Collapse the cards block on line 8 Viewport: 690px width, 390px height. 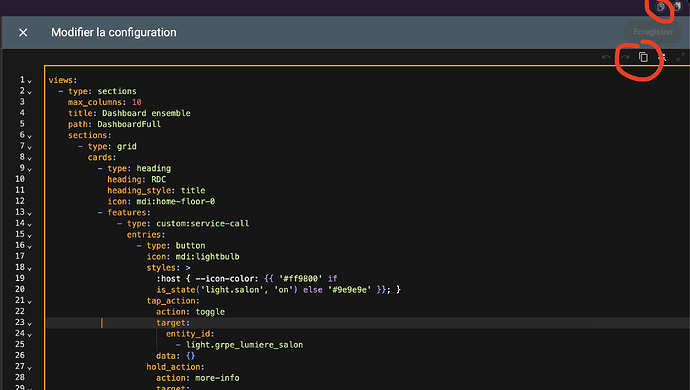29,158
